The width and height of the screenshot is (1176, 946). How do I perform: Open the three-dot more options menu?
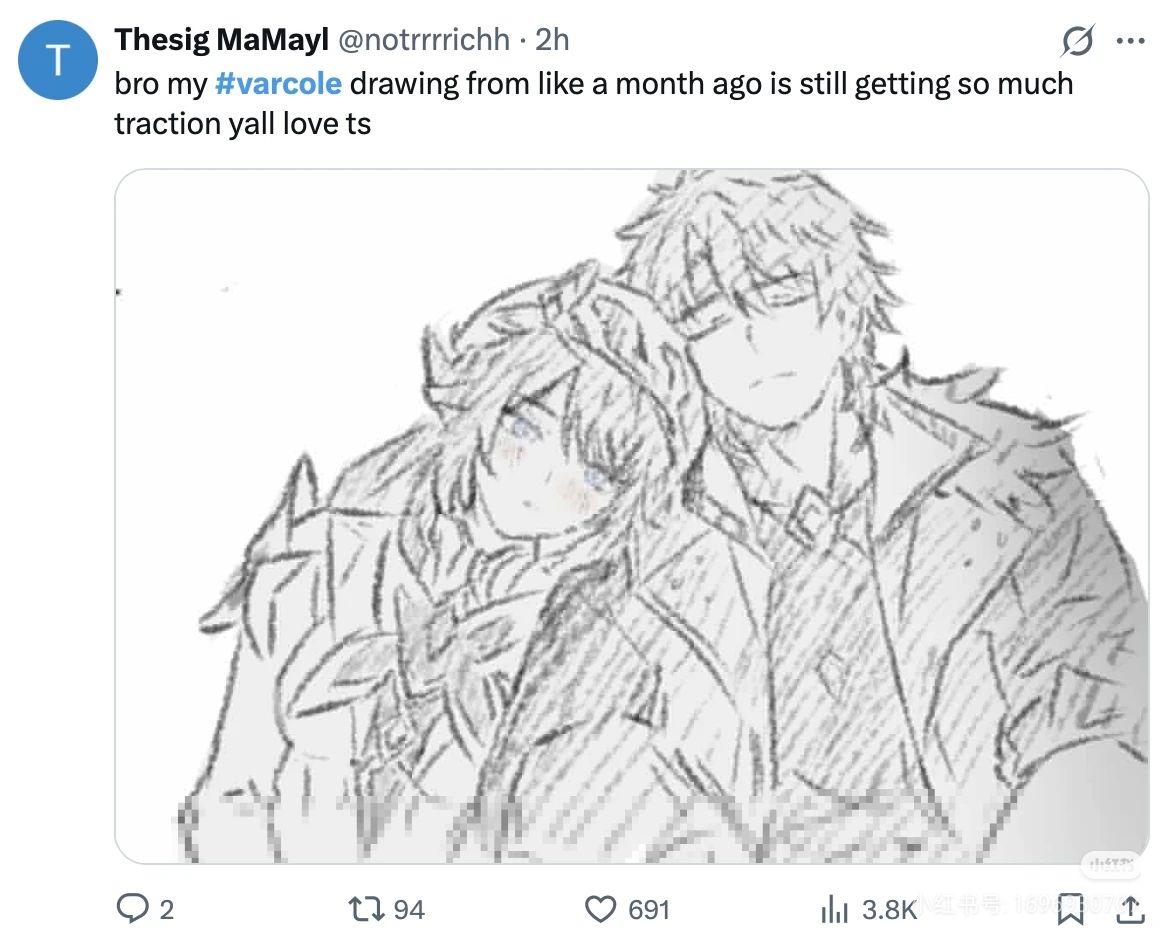click(x=1131, y=41)
